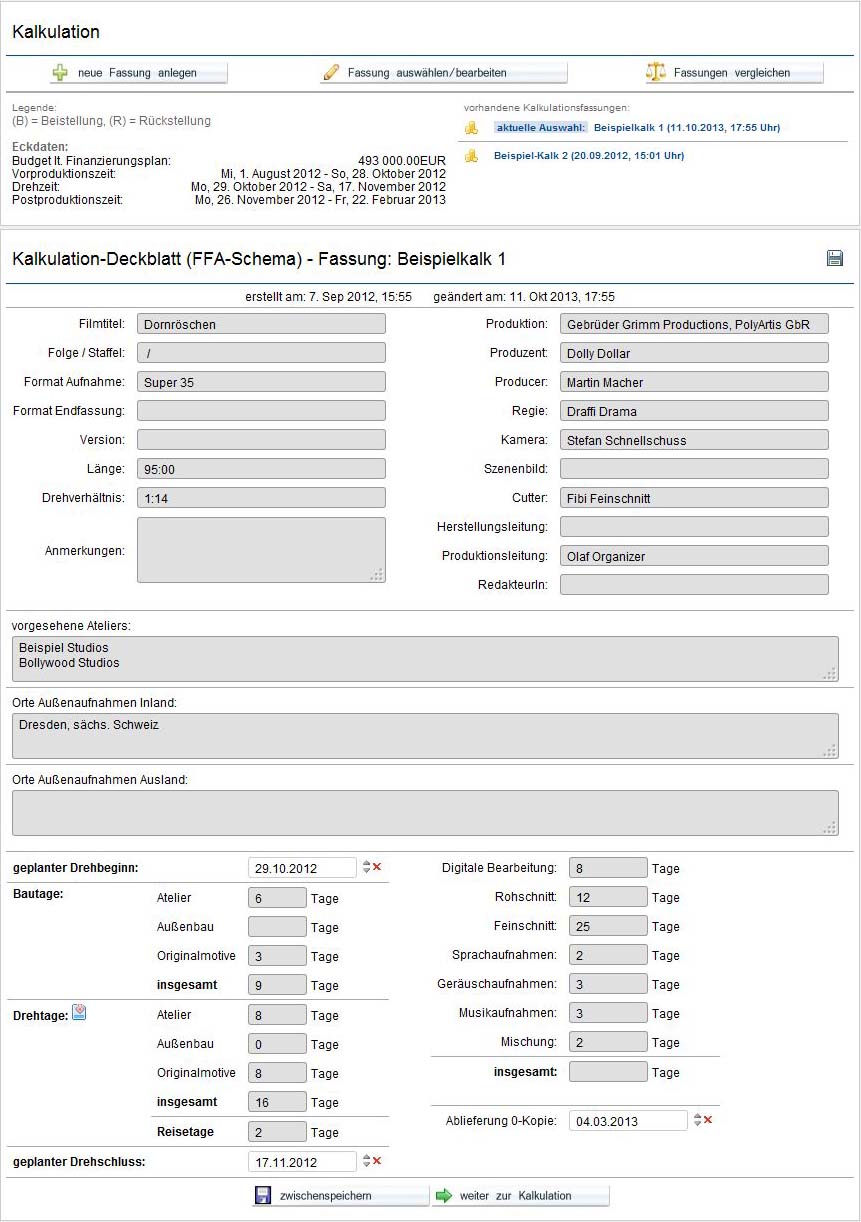The width and height of the screenshot is (861, 1222).
Task: Click the Kamera field with Stefan Schnellschuss
Action: (694, 440)
